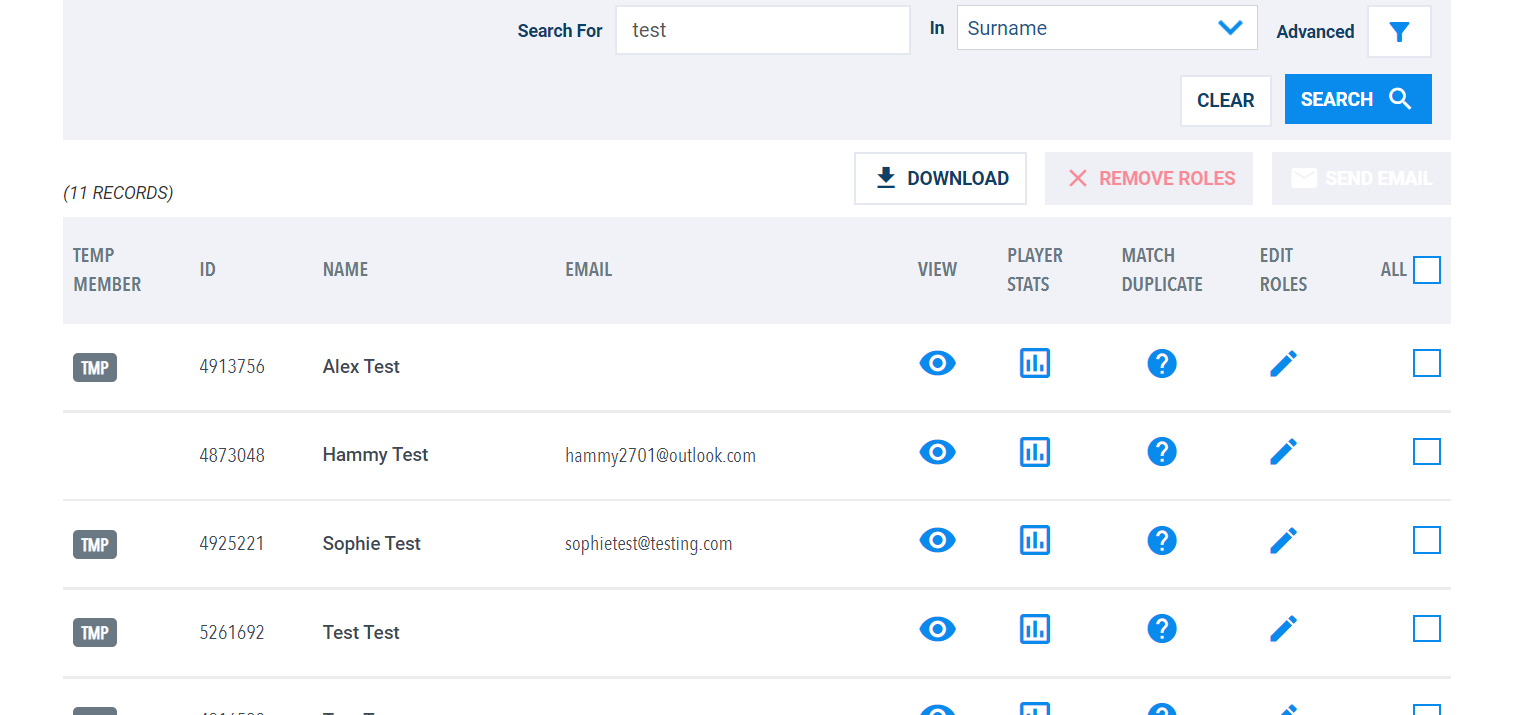The image size is (1514, 715).
Task: Click the SEND EMAIL button
Action: pyautogui.click(x=1361, y=178)
